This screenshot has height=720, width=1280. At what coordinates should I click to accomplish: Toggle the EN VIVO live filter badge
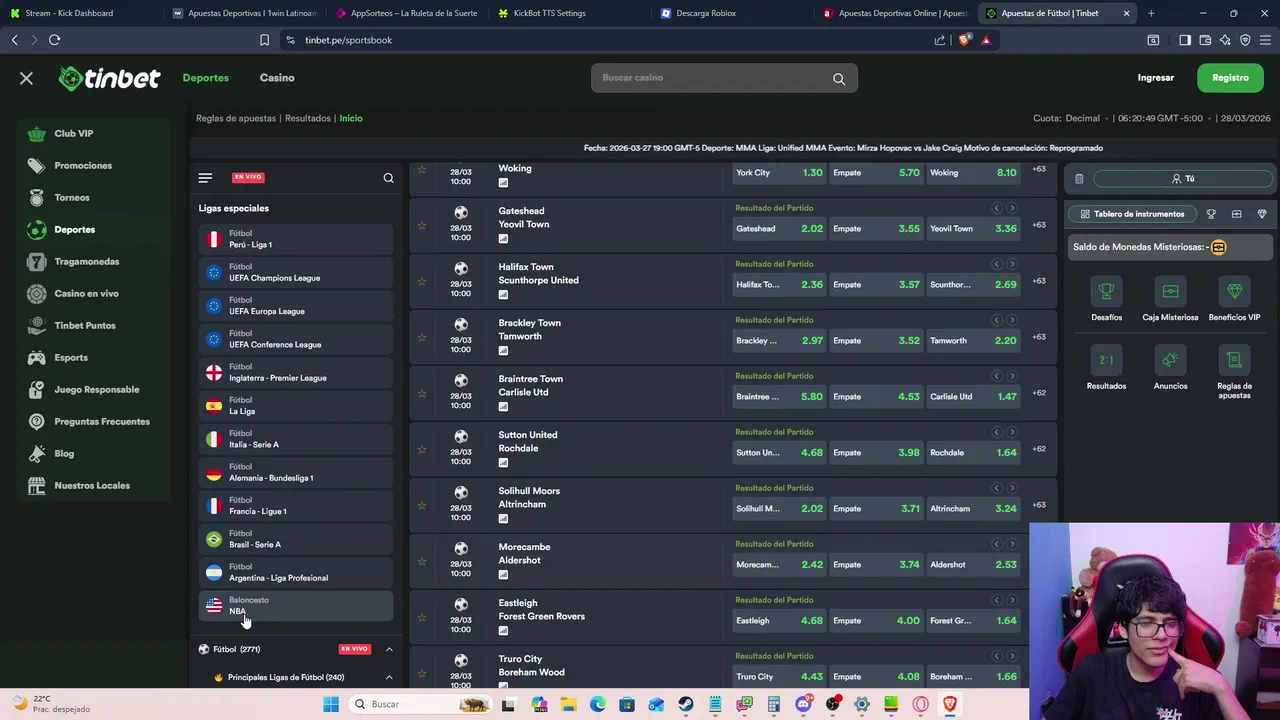[x=248, y=177]
